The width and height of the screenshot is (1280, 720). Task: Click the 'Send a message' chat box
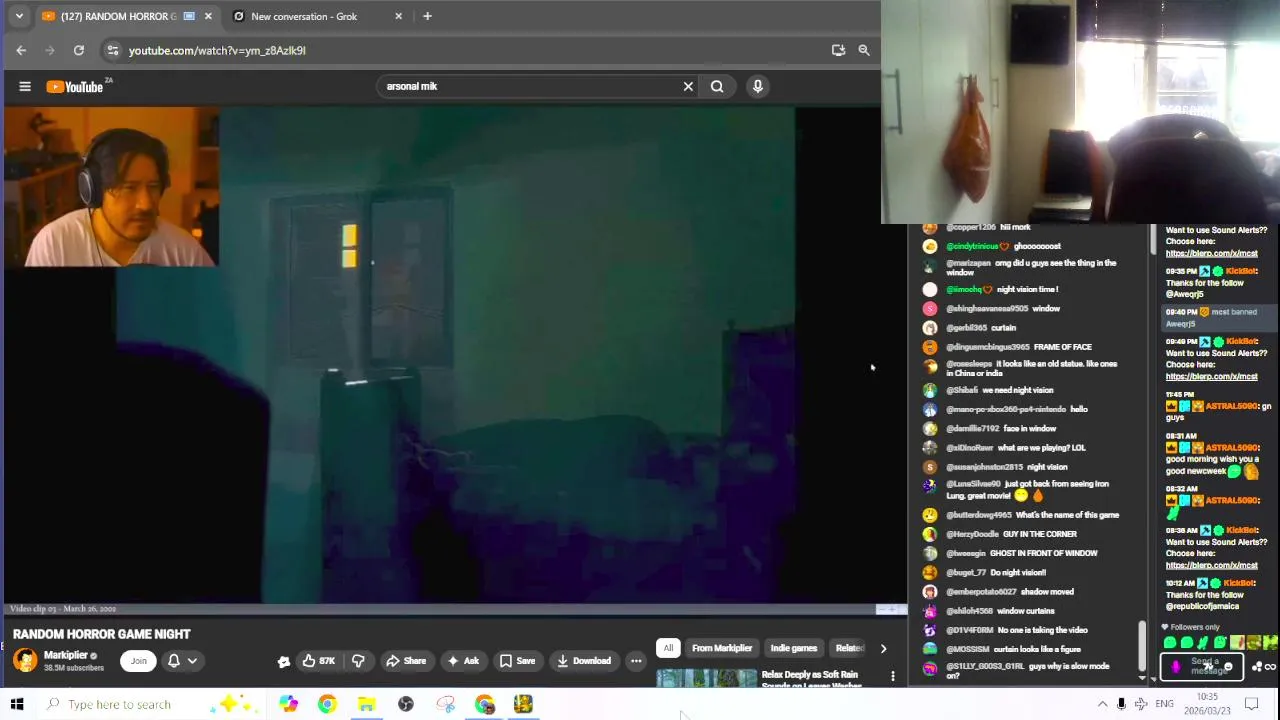1202,665
